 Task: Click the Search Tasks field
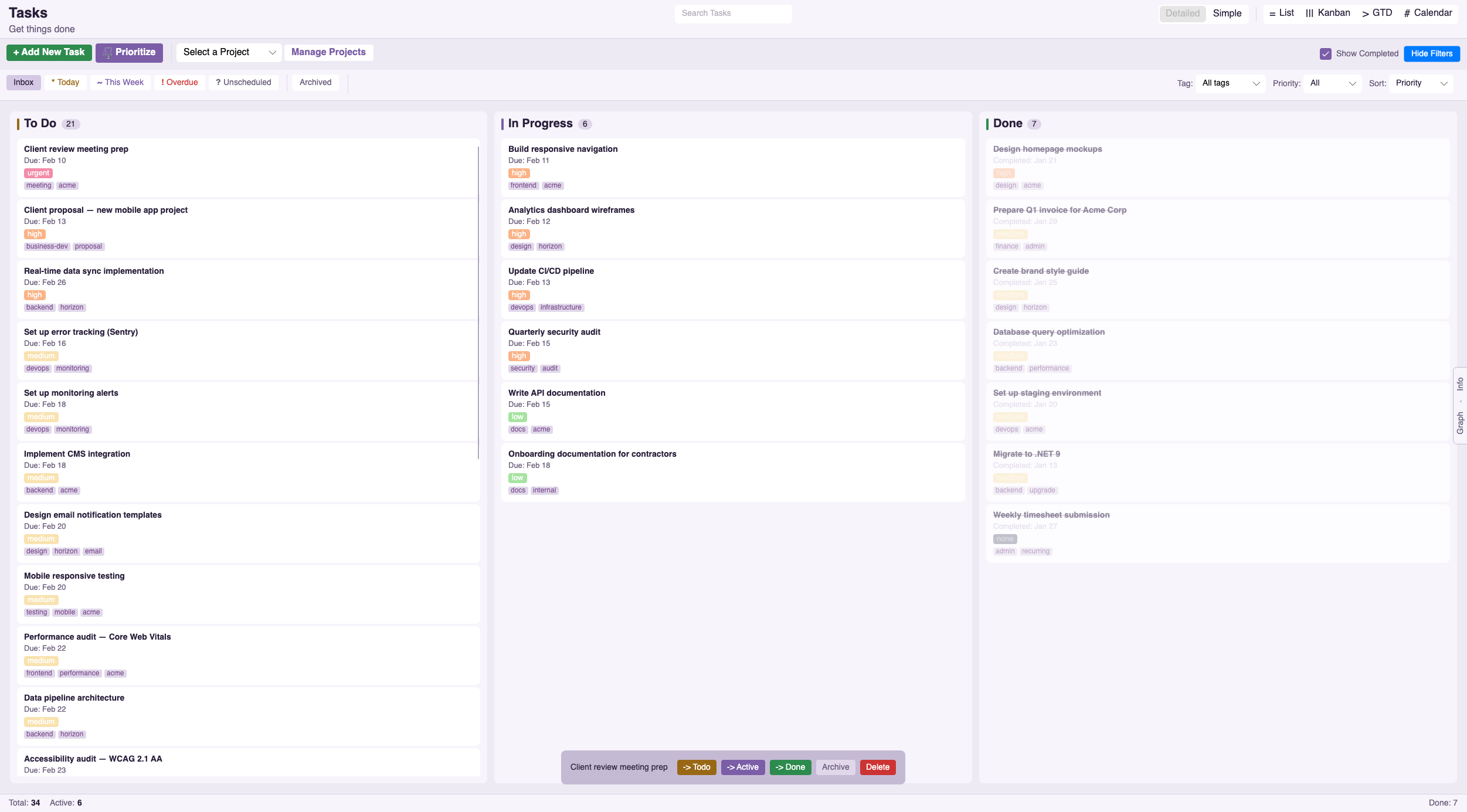coord(732,13)
